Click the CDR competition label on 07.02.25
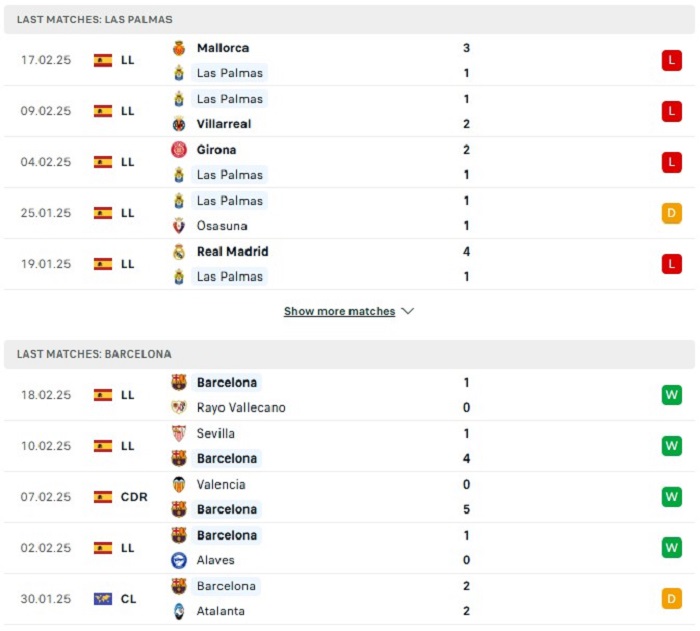The width and height of the screenshot is (700, 631). [134, 497]
